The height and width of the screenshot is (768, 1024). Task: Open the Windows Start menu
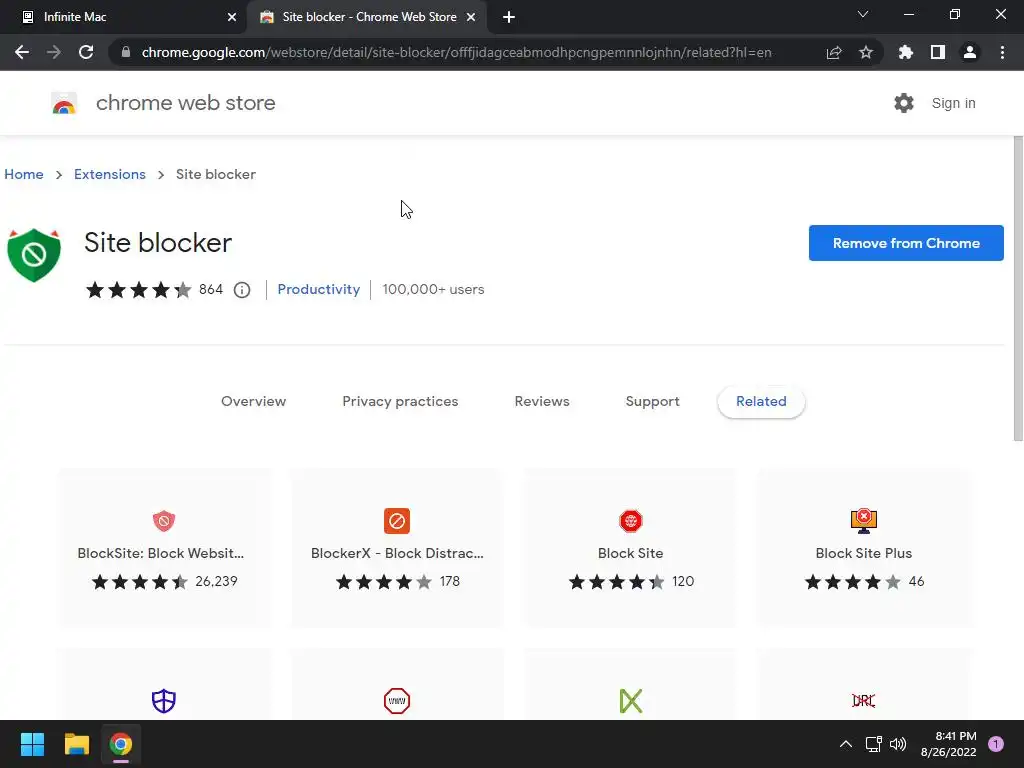(32, 744)
